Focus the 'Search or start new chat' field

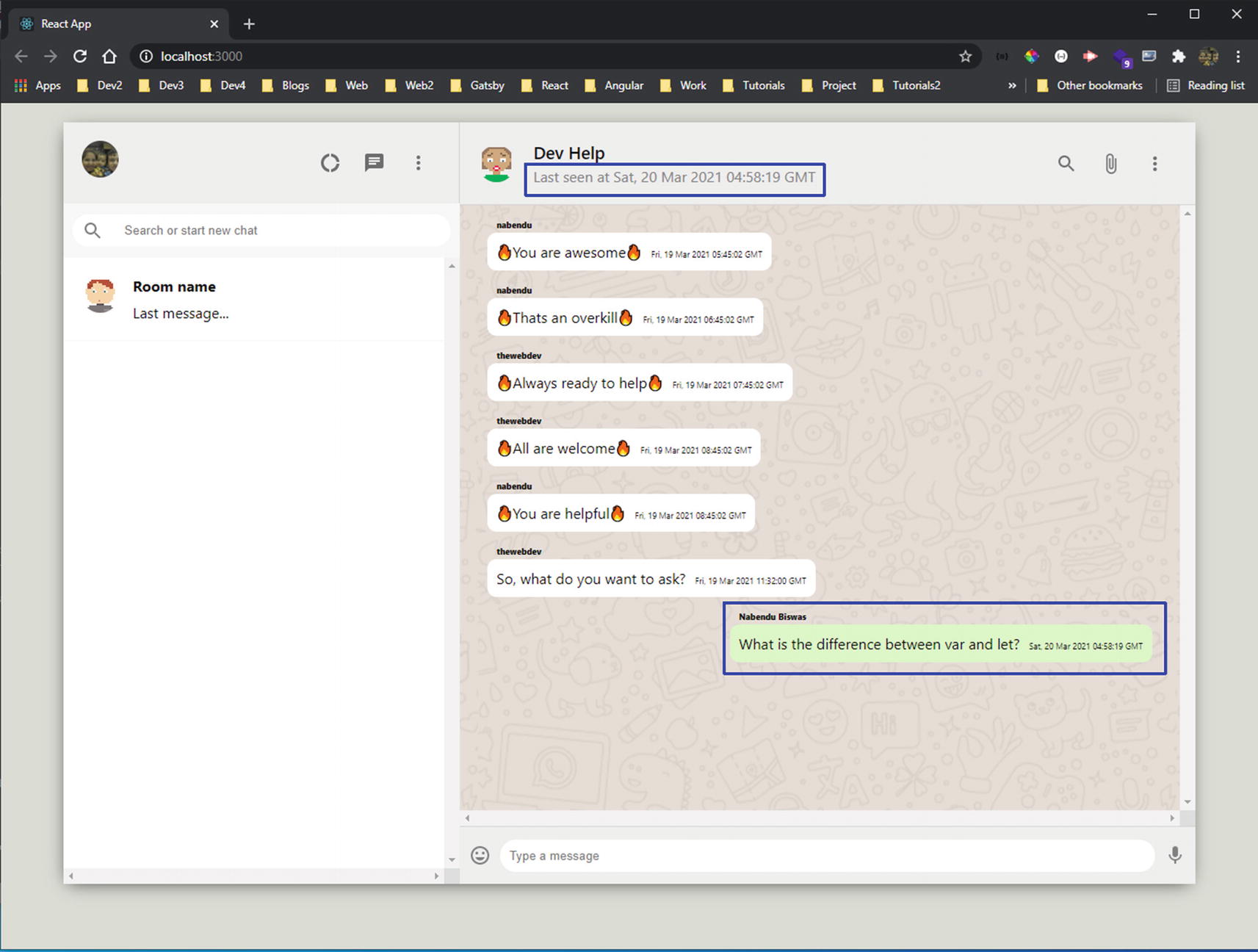click(x=279, y=231)
